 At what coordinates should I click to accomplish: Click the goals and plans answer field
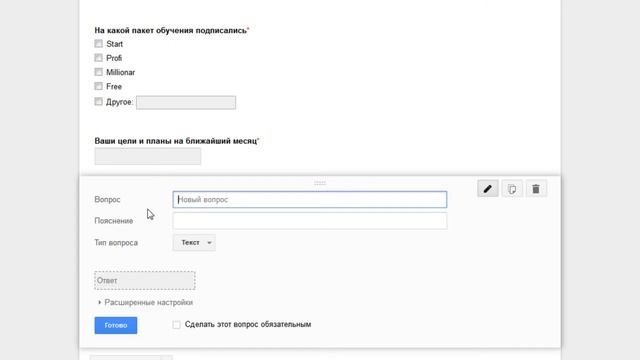(x=148, y=156)
